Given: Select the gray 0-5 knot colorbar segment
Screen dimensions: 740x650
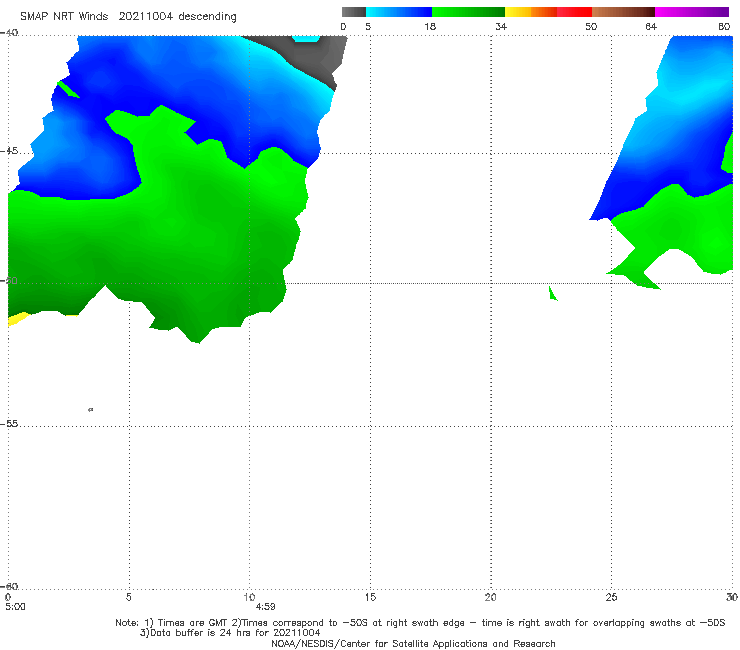Looking at the screenshot, I should (353, 12).
